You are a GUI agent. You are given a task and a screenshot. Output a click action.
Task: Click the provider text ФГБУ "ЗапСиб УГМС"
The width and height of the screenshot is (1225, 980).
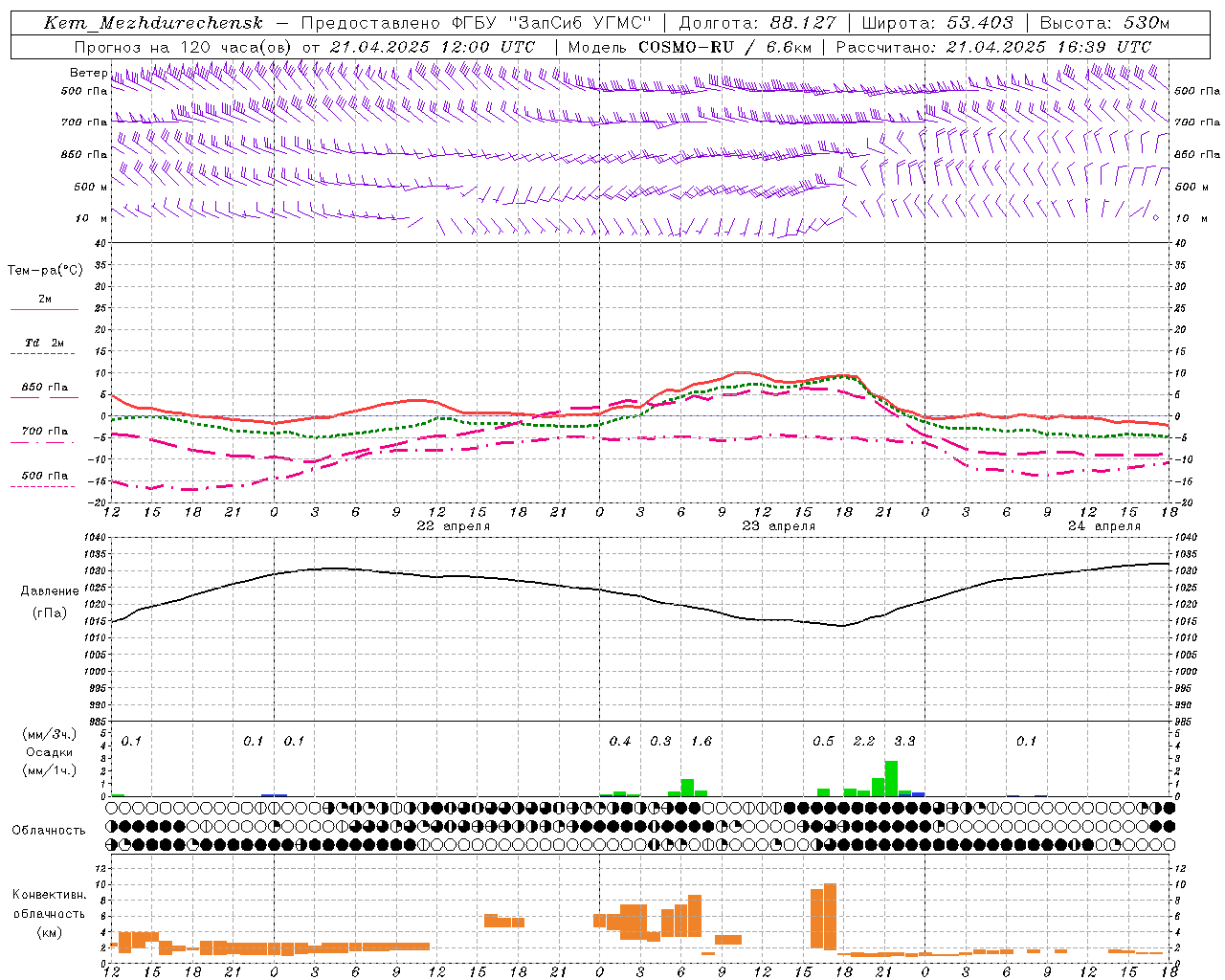[x=551, y=23]
